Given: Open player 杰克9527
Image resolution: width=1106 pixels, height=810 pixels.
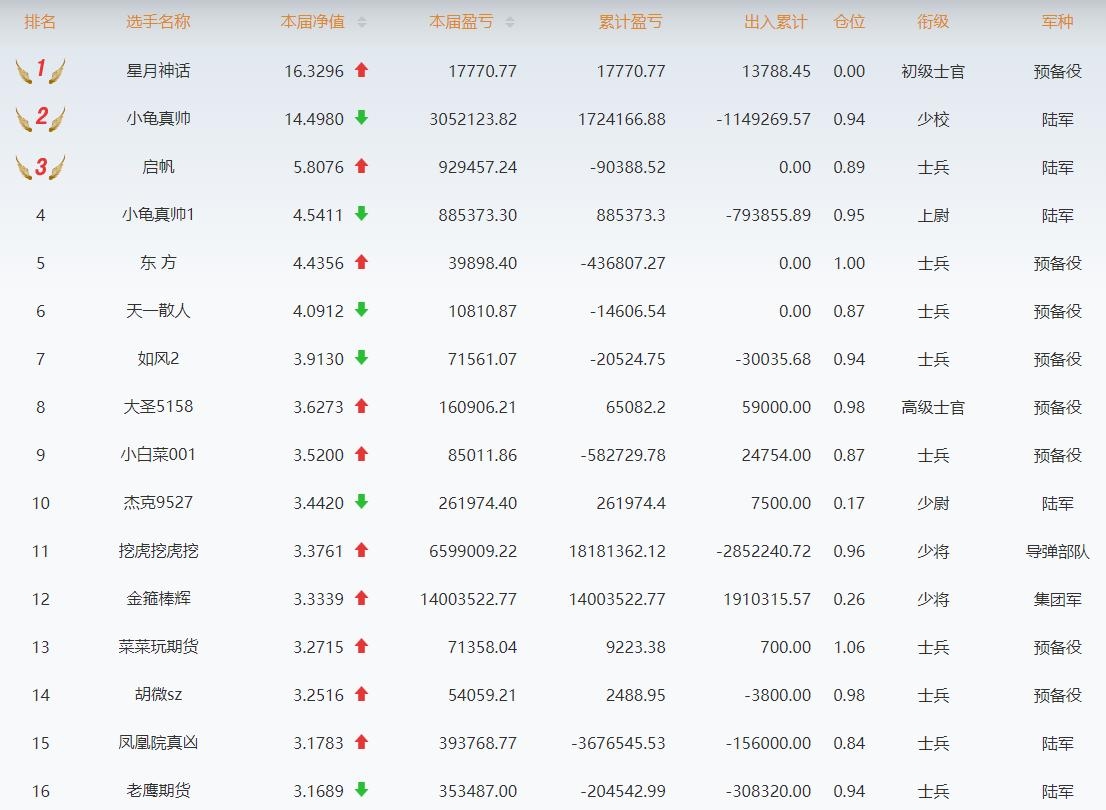Looking at the screenshot, I should click(x=158, y=502).
